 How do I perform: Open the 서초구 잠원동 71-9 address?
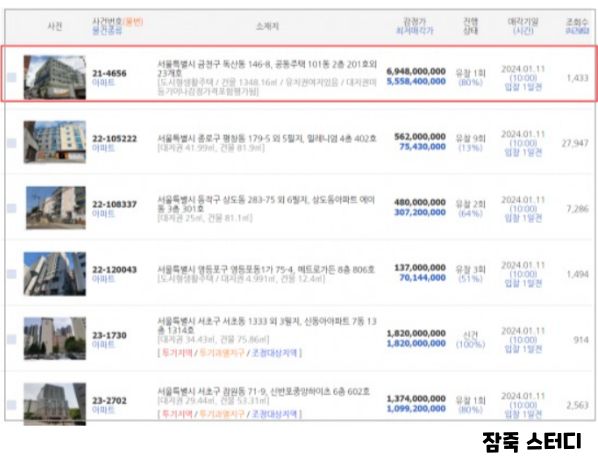264,392
